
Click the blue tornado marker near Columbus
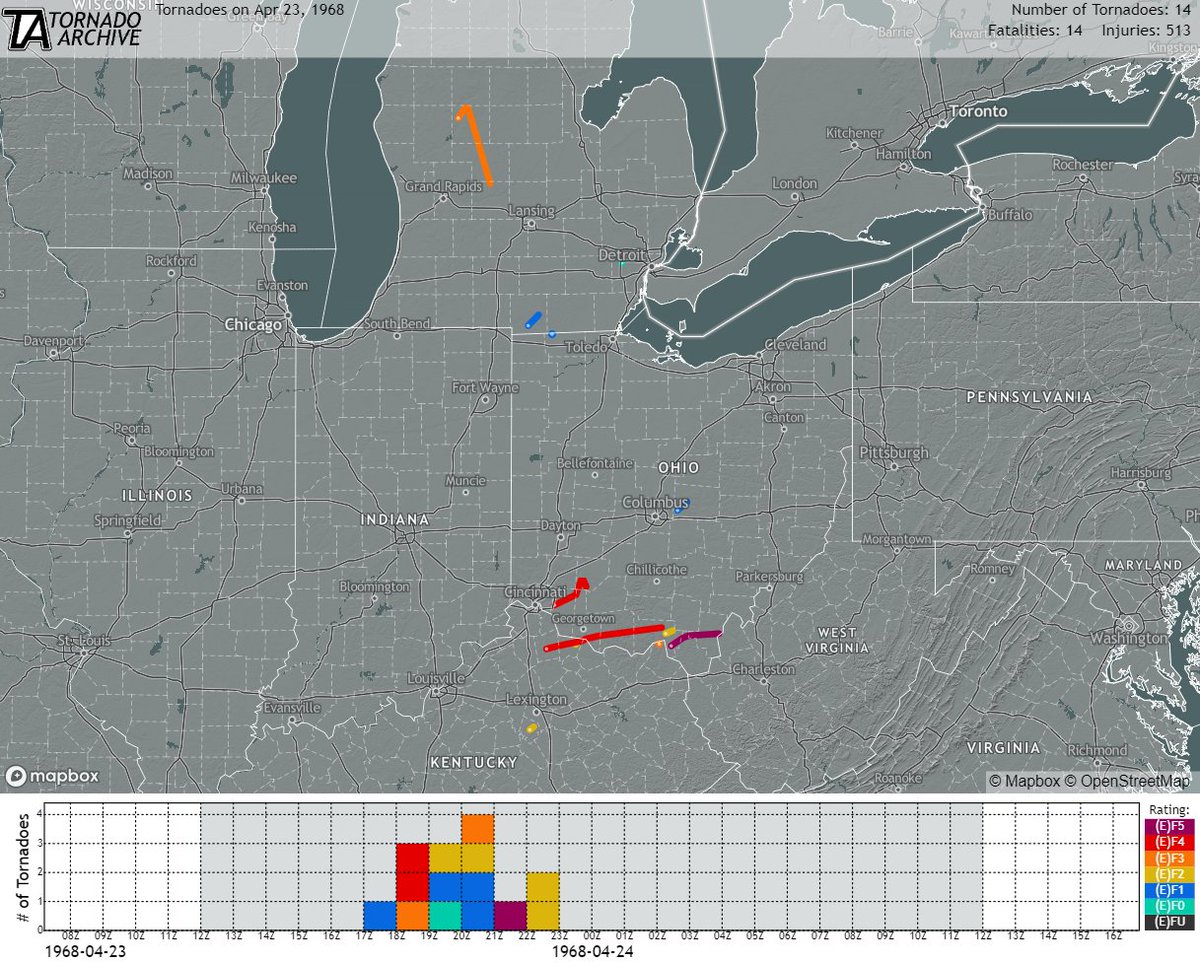point(681,507)
